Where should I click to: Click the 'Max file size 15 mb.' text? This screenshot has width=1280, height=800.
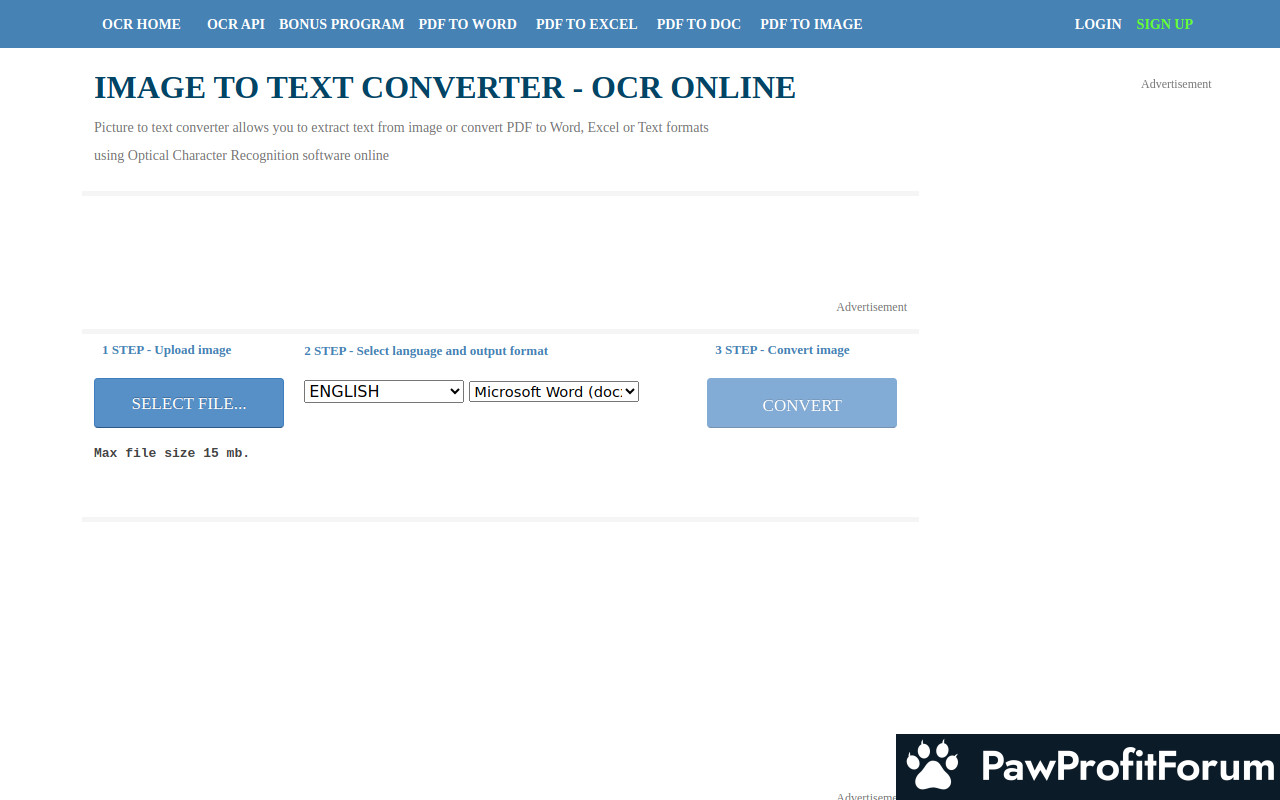(171, 453)
